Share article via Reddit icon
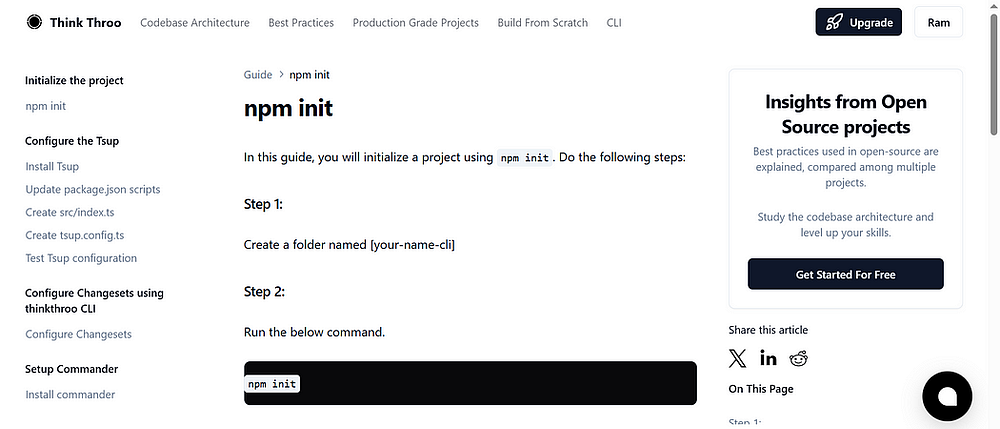Viewport: 1000px width, 429px height. coord(798,358)
